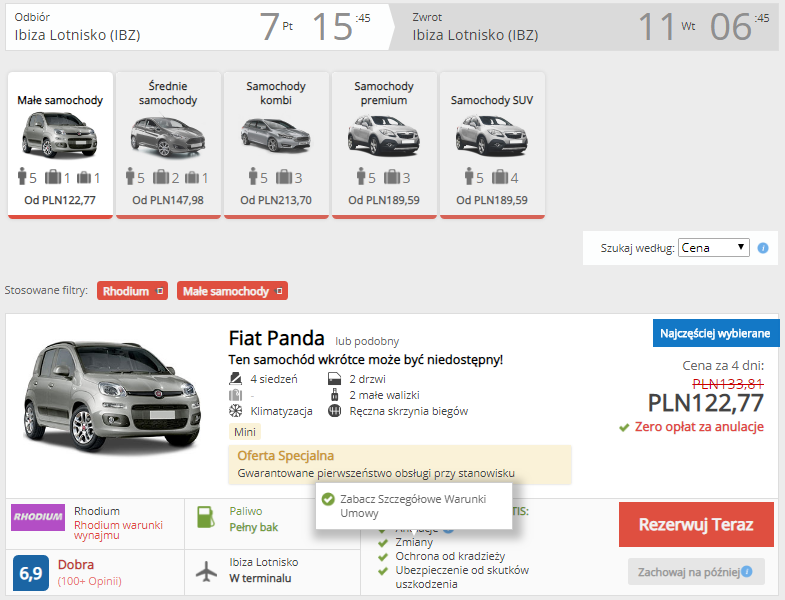Click the pickup time 15:45
This screenshot has width=785, height=600.
tap(341, 26)
